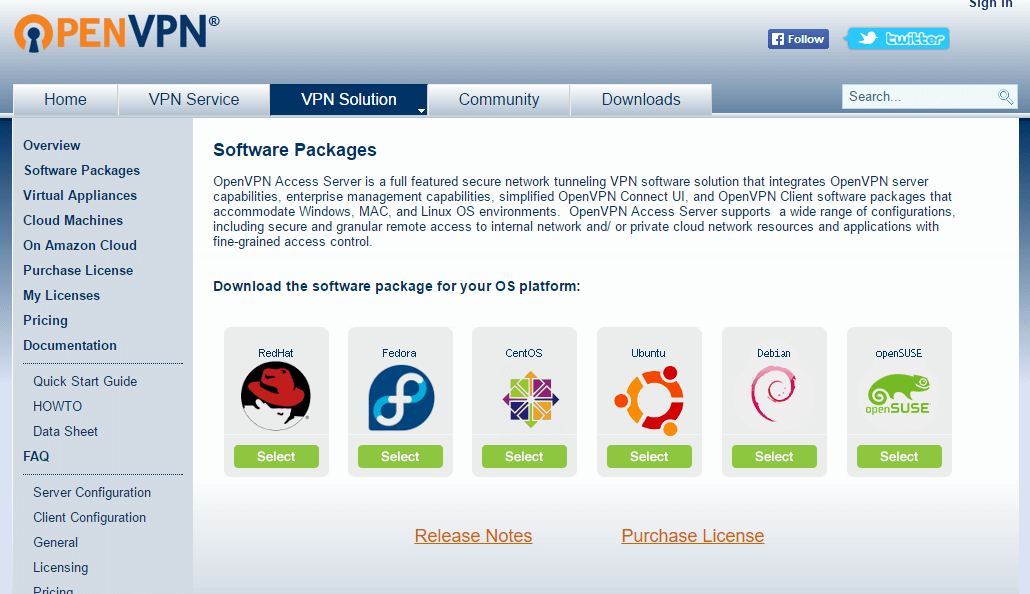Image resolution: width=1030 pixels, height=594 pixels.
Task: Click the Sign In link
Action: pyautogui.click(x=991, y=4)
